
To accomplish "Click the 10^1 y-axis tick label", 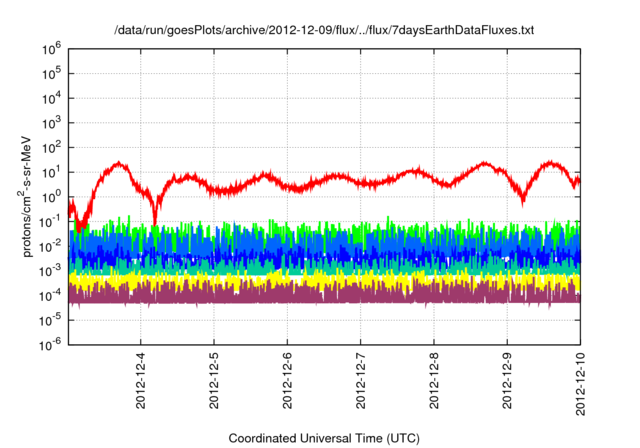I will (51, 172).
